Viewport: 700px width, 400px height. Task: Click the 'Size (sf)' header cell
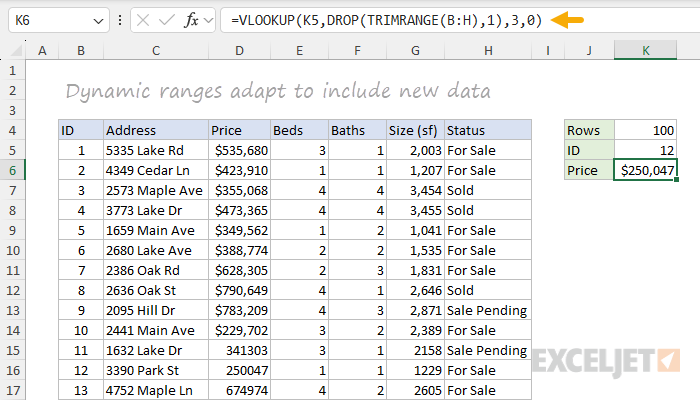point(415,130)
